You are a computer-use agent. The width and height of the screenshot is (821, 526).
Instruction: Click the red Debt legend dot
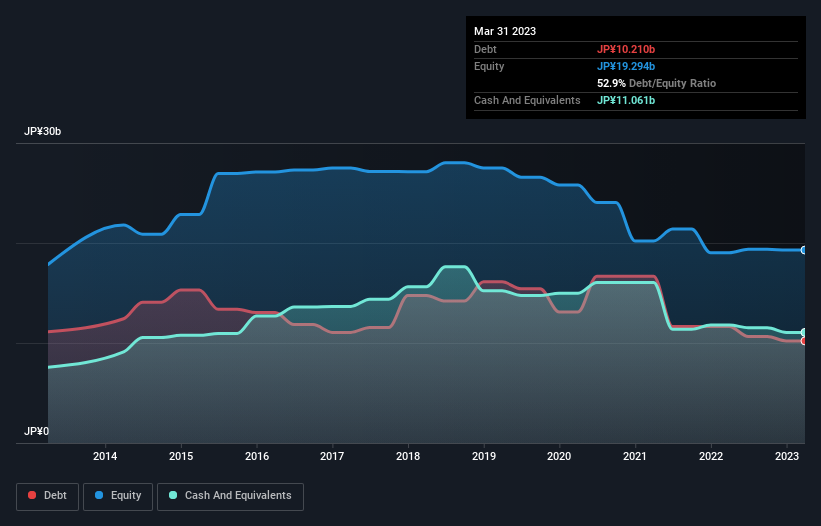click(32, 495)
